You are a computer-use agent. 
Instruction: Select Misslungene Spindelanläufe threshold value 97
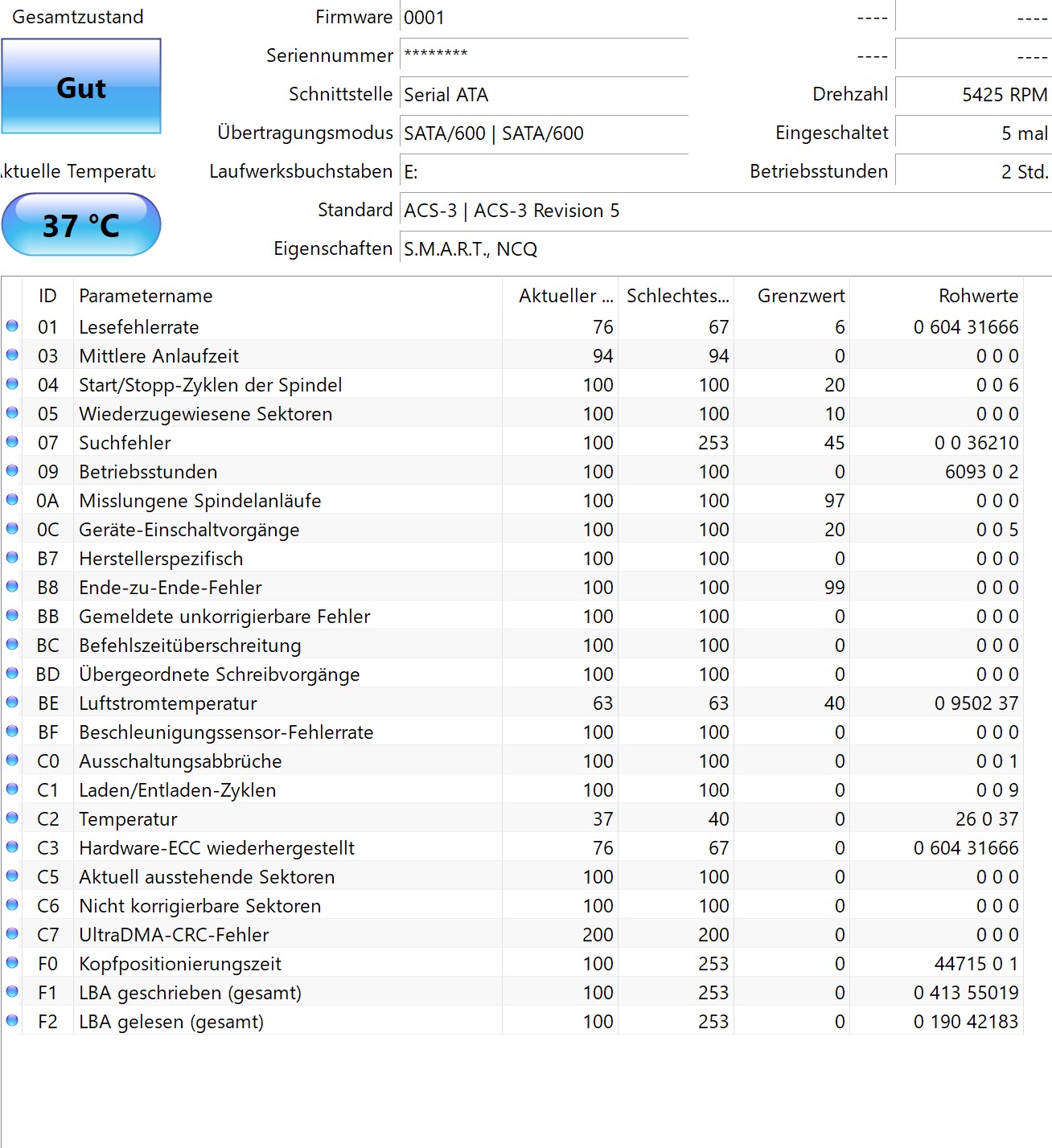coord(835,501)
